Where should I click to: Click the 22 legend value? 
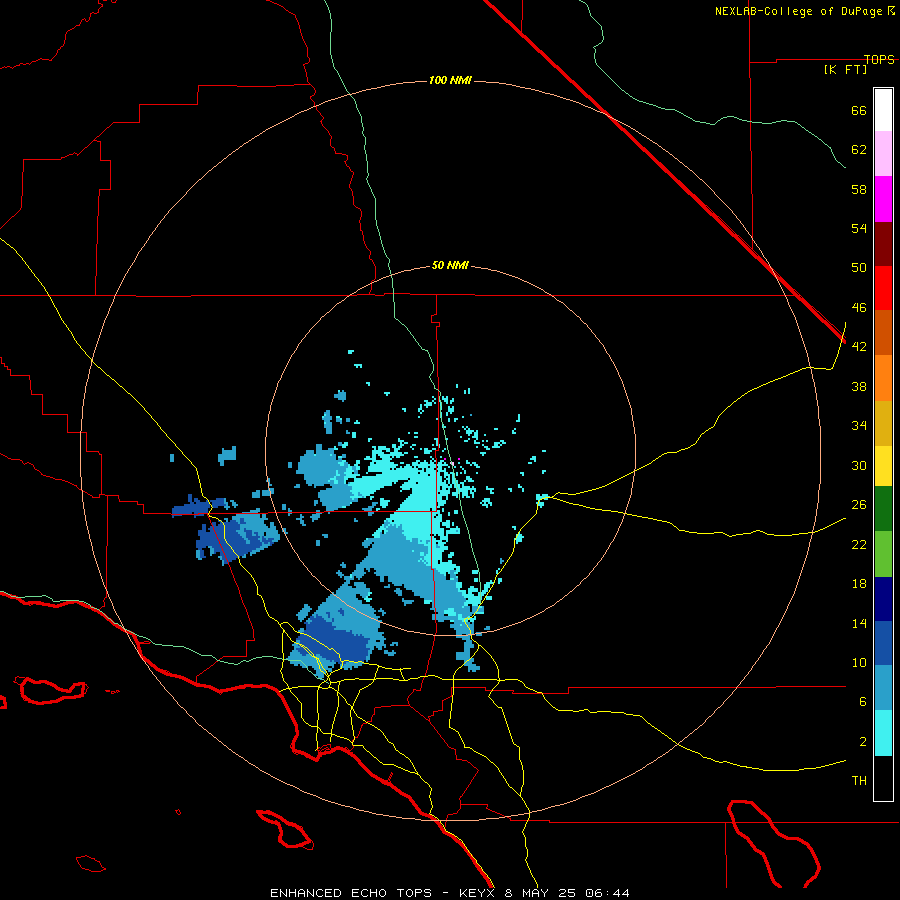(859, 545)
